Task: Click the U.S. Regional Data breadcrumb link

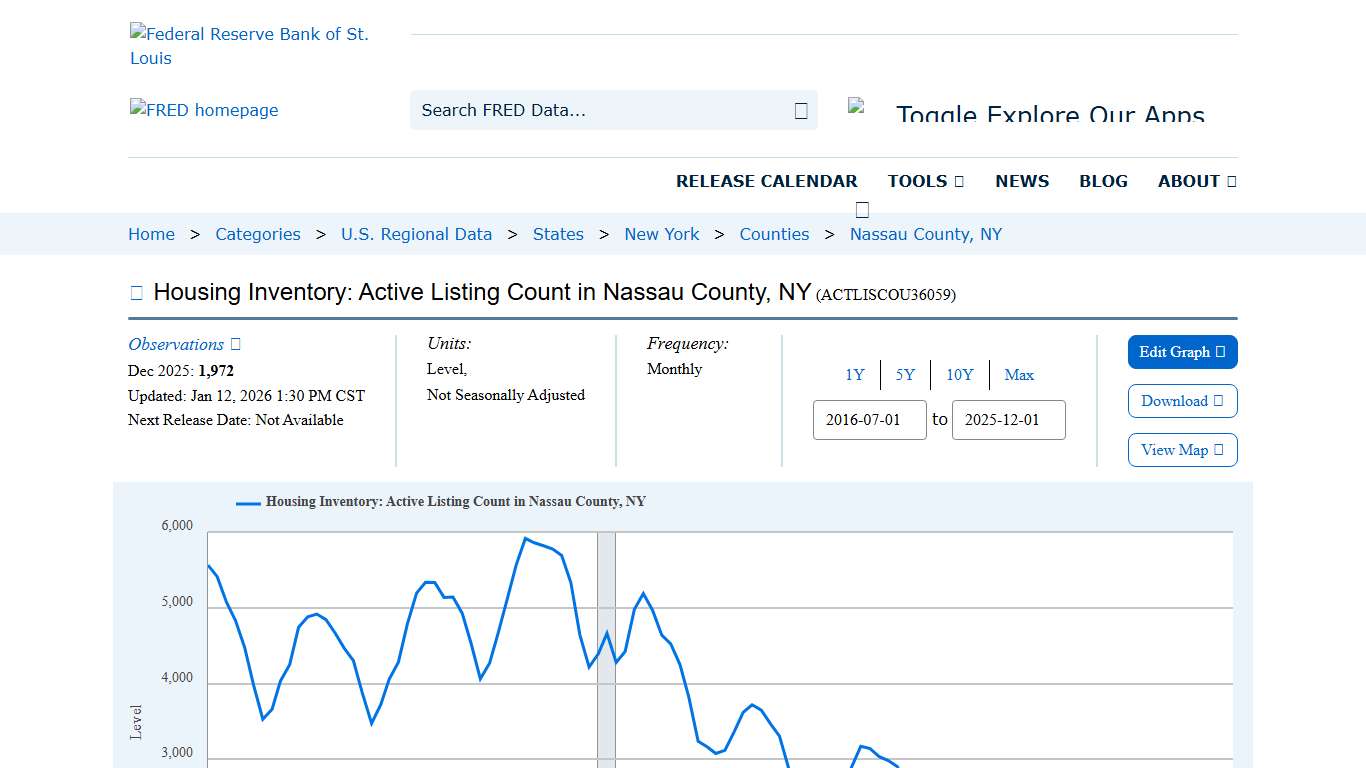Action: tap(417, 234)
